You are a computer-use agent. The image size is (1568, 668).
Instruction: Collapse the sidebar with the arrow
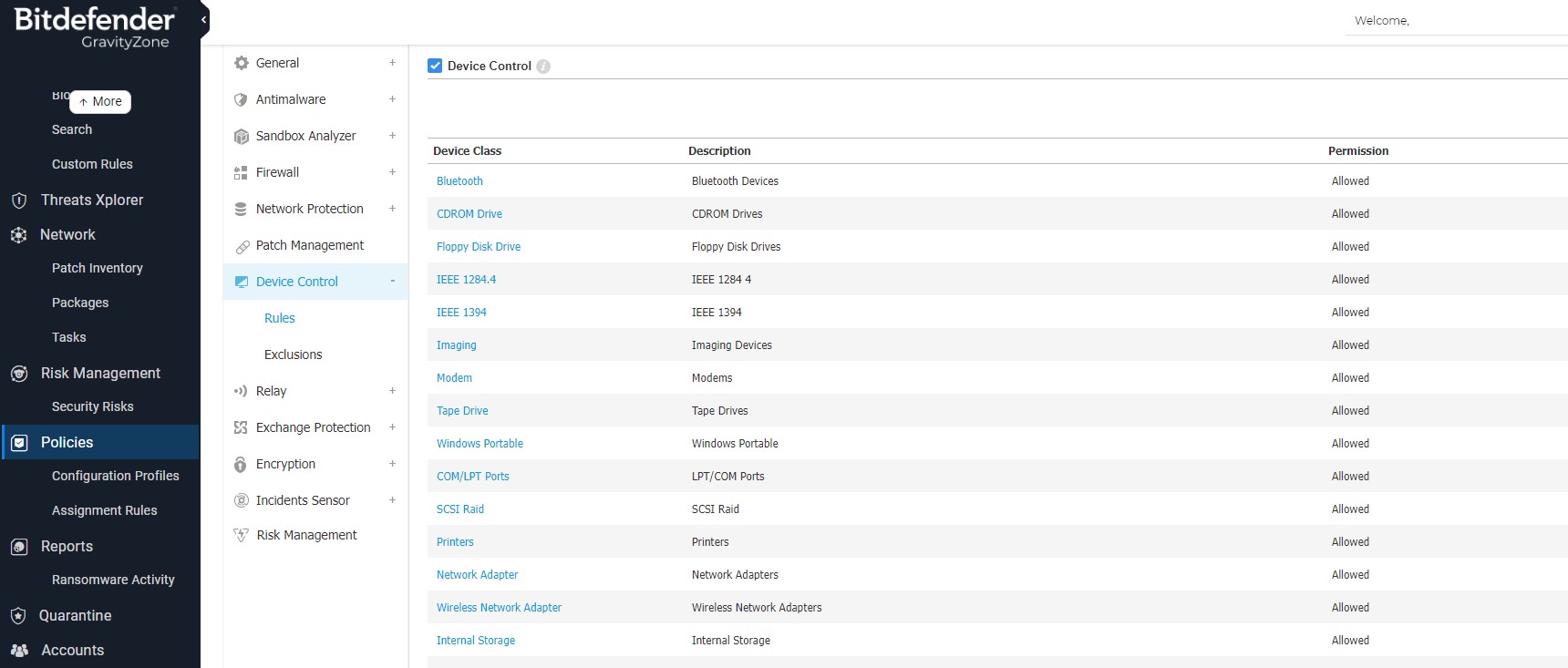(x=203, y=19)
